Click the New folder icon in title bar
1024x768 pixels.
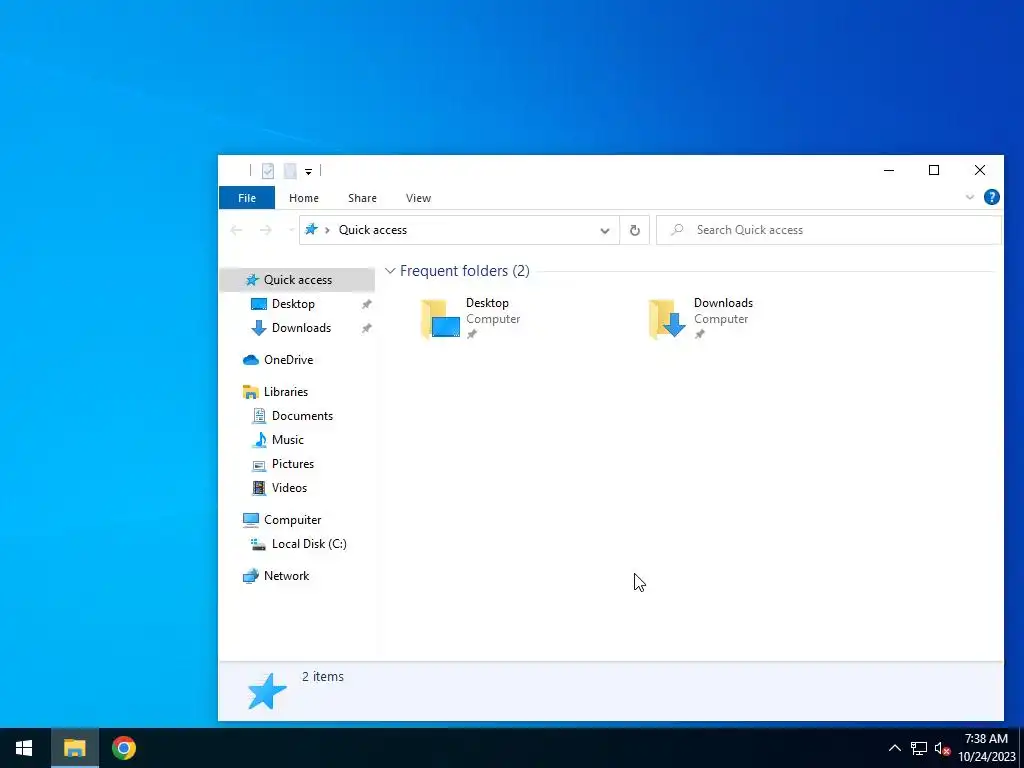(x=290, y=171)
